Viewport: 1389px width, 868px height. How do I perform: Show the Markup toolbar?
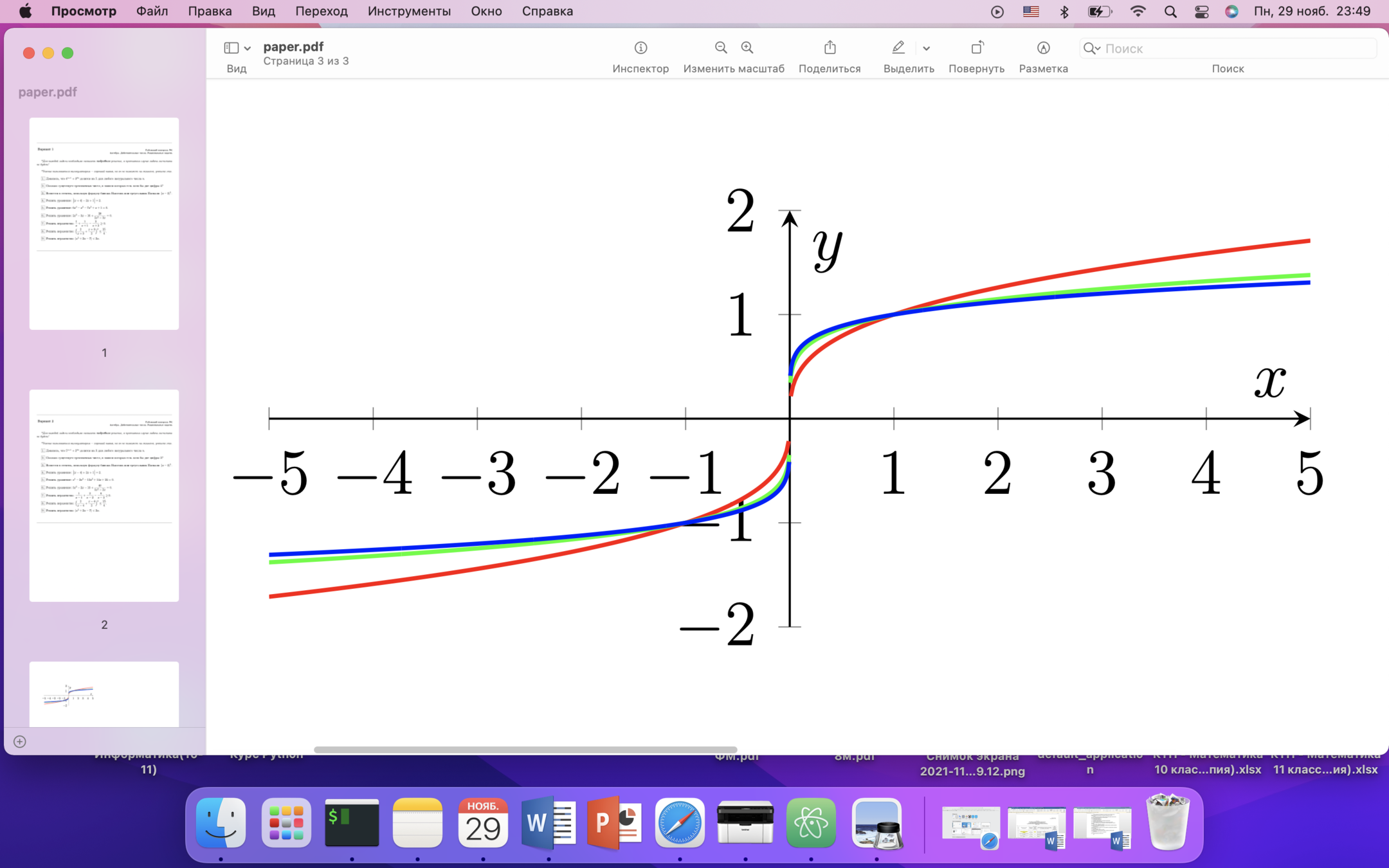tap(1043, 48)
